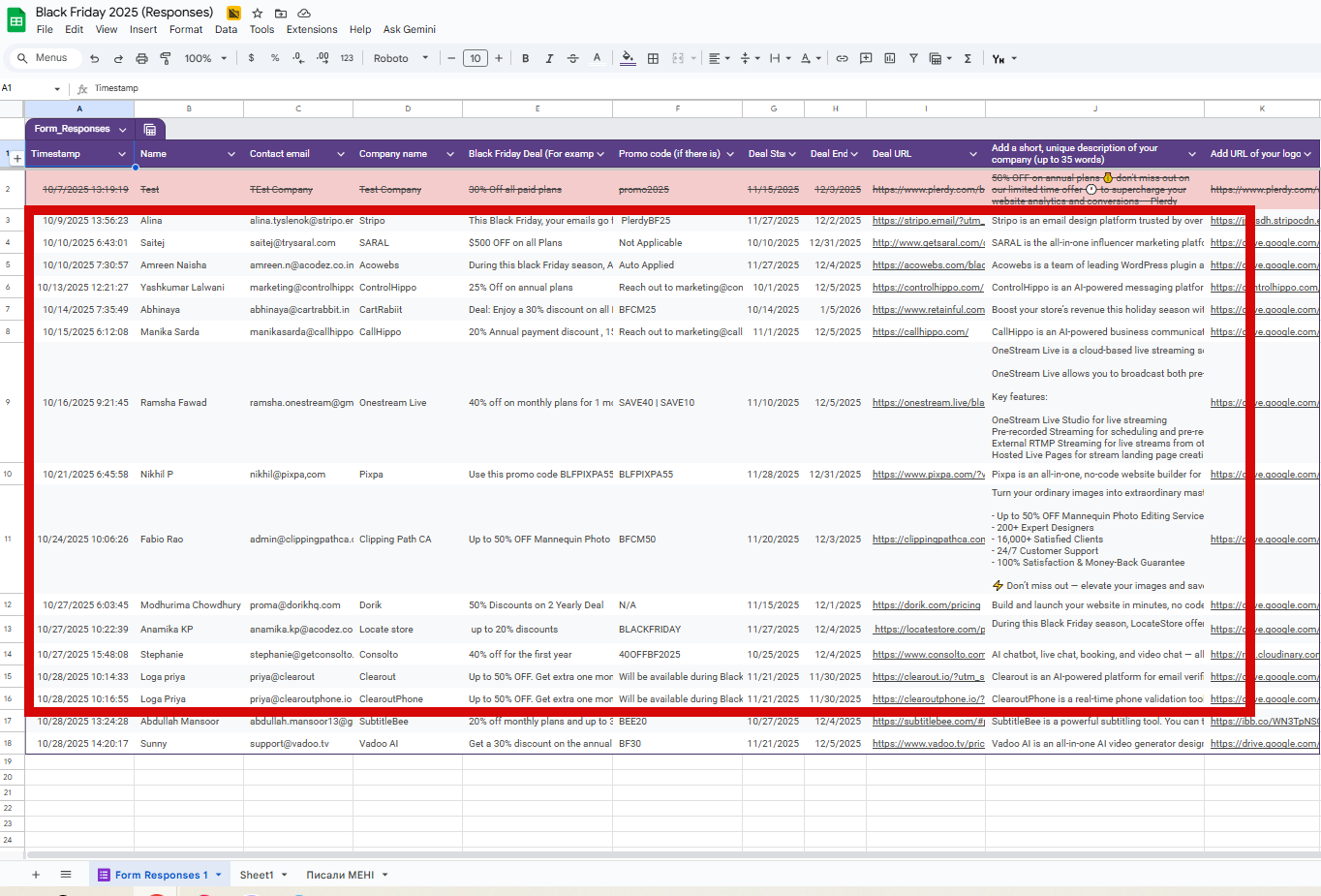Add a new sheet
Viewport: 1321px width, 896px height.
tap(36, 875)
